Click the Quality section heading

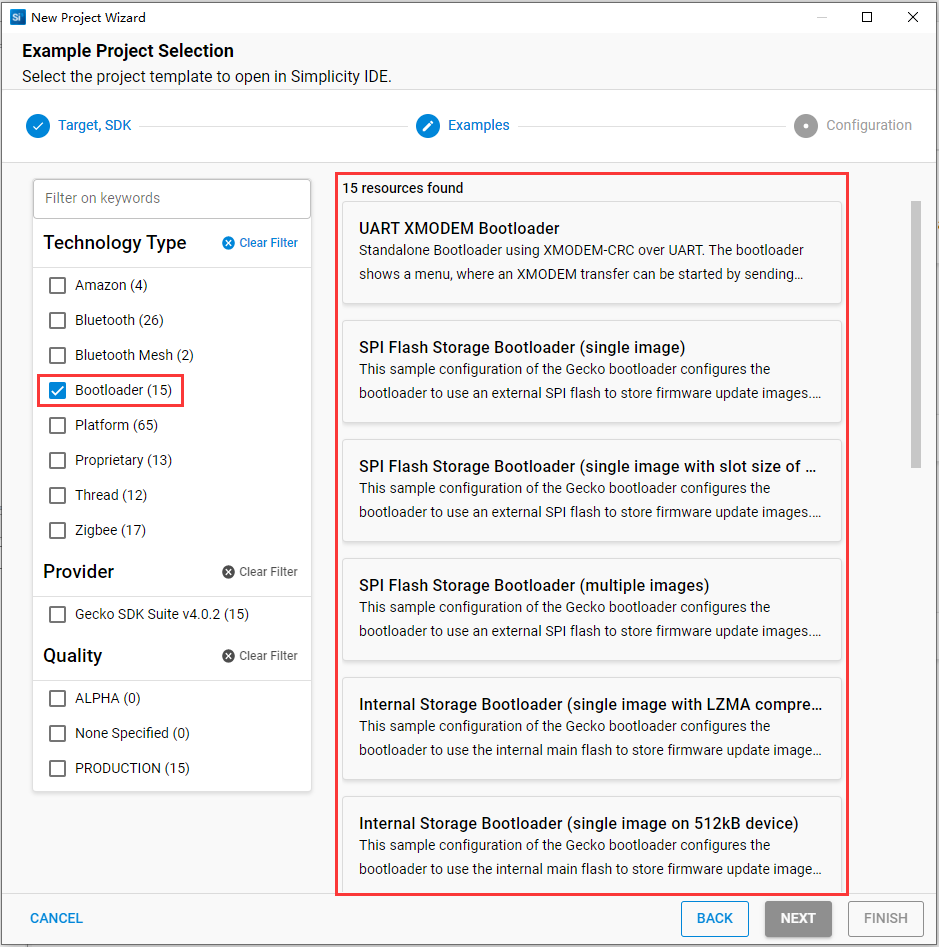72,656
